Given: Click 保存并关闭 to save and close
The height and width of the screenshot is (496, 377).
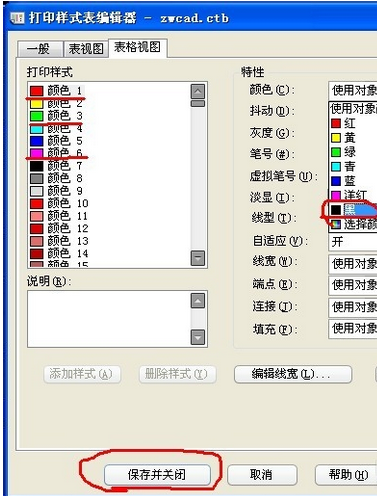Looking at the screenshot, I should coord(157,475).
